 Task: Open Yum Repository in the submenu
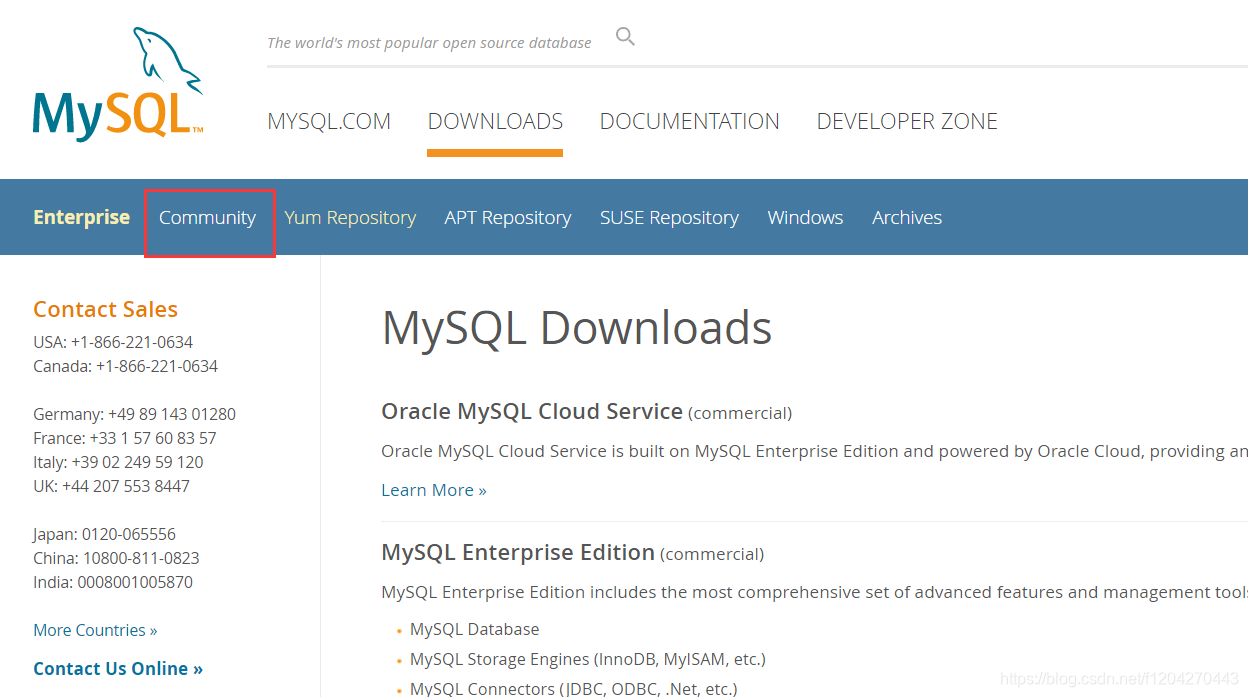click(350, 218)
